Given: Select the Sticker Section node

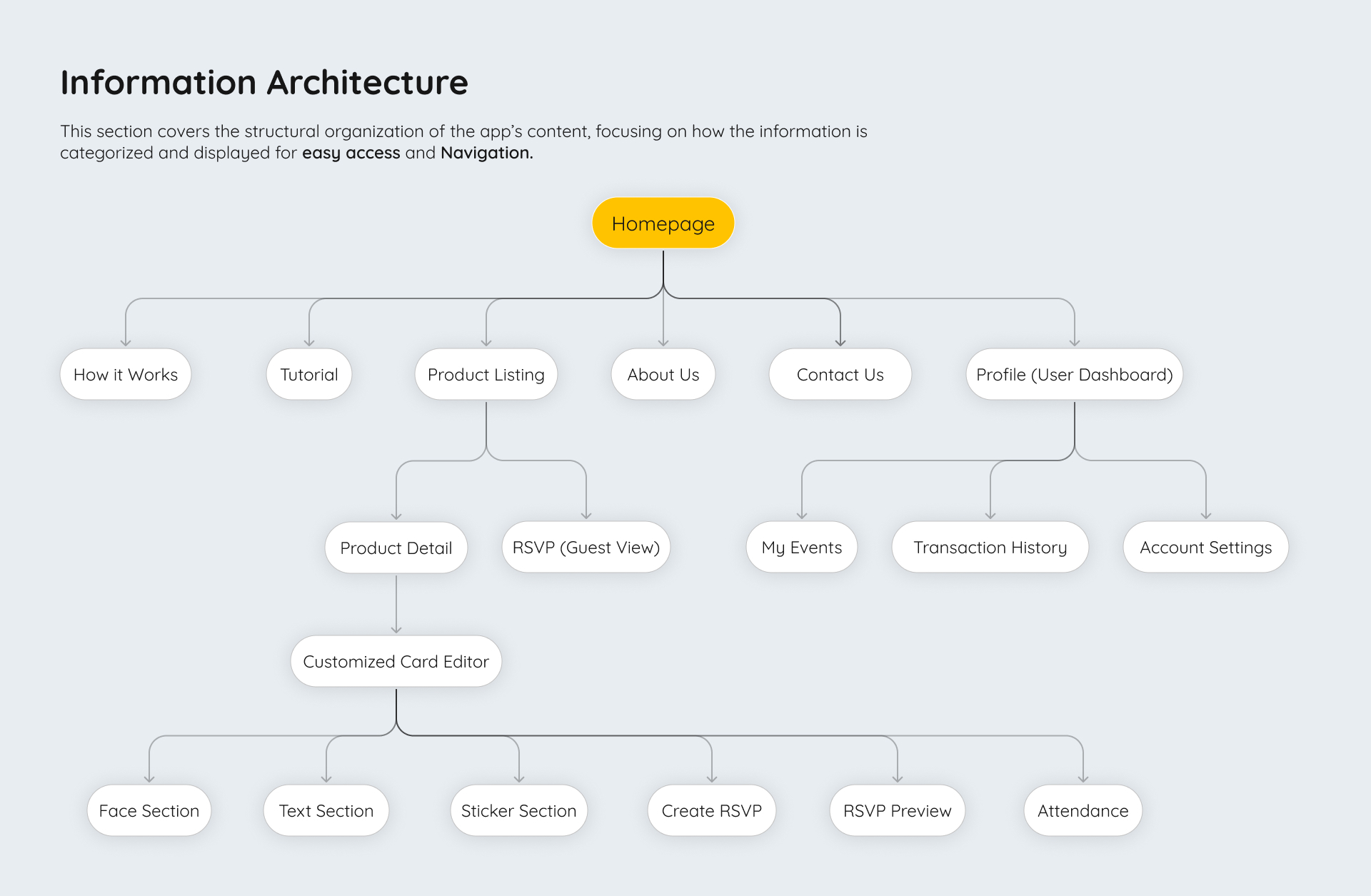Looking at the screenshot, I should (518, 811).
